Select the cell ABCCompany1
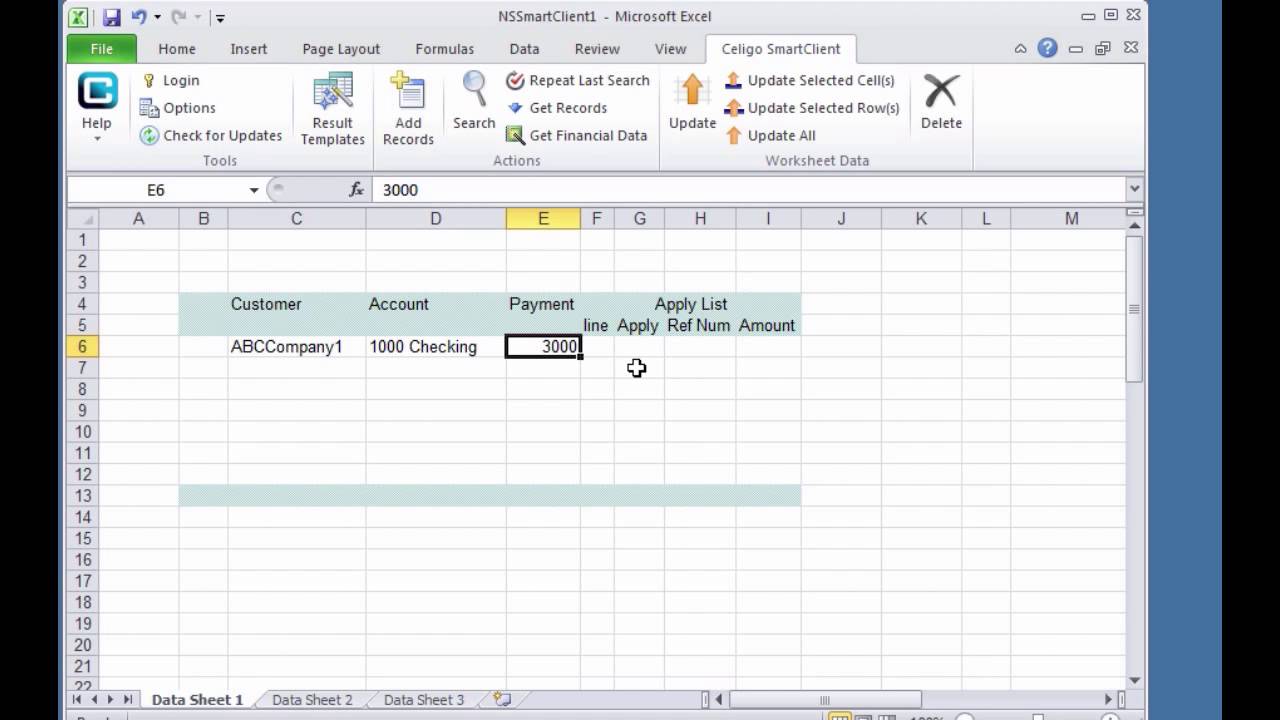 (296, 347)
